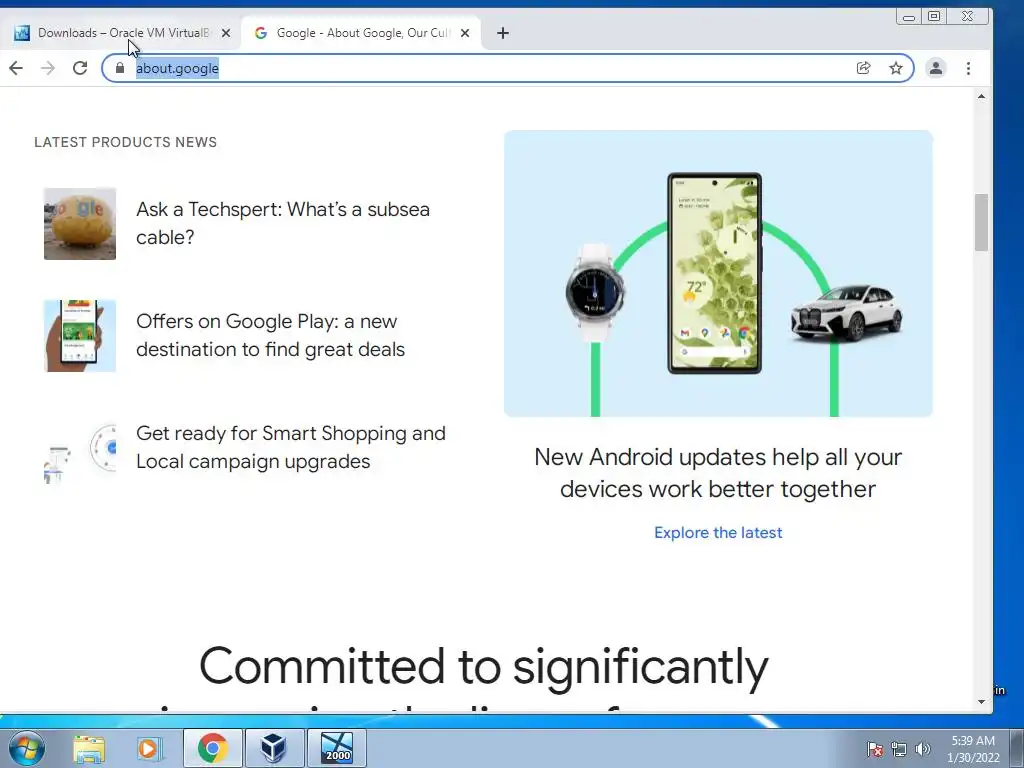Go back with the browser back arrow
The width and height of the screenshot is (1024, 768).
point(16,68)
